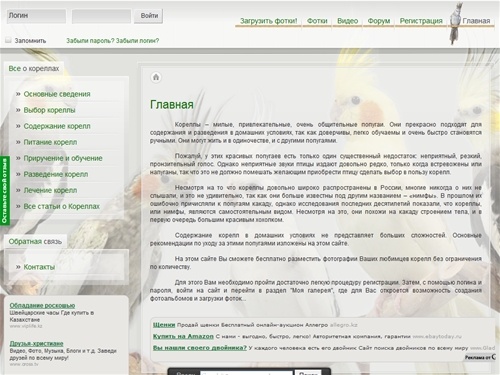
Task: Open Все статьи о Кореллах link
Action: click(62, 206)
